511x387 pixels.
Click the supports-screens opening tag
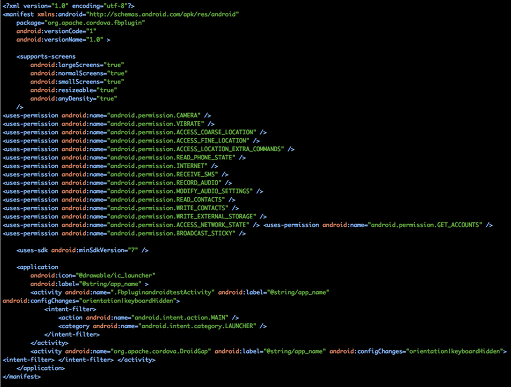[x=46, y=57]
